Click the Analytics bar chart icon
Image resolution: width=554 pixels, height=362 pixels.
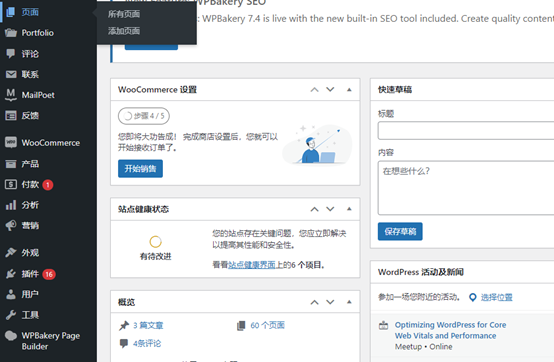point(11,205)
